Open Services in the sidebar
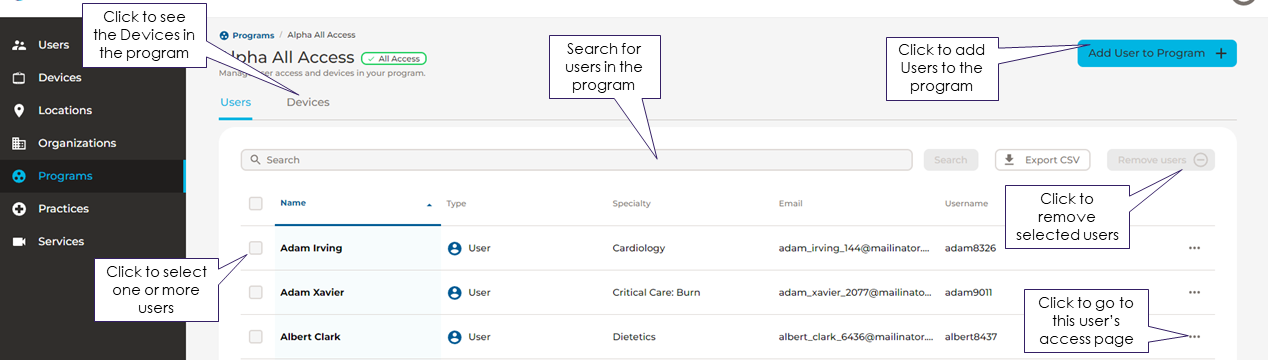The width and height of the screenshot is (1268, 360). point(61,242)
